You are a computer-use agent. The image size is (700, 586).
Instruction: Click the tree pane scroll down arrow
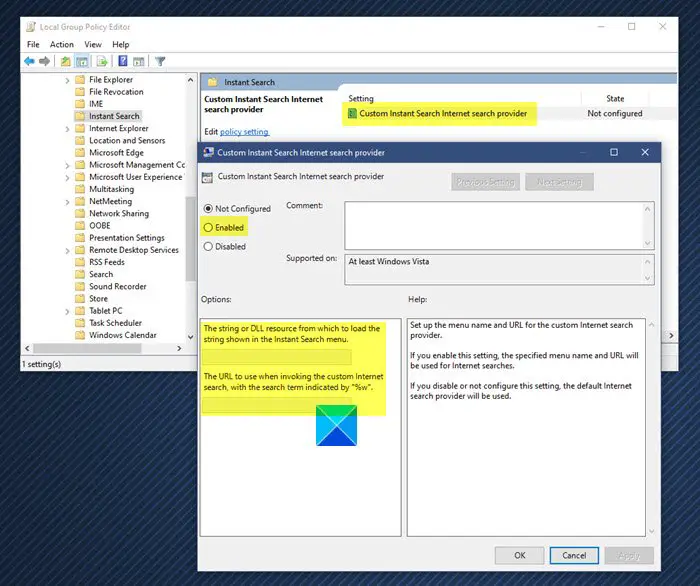click(191, 337)
